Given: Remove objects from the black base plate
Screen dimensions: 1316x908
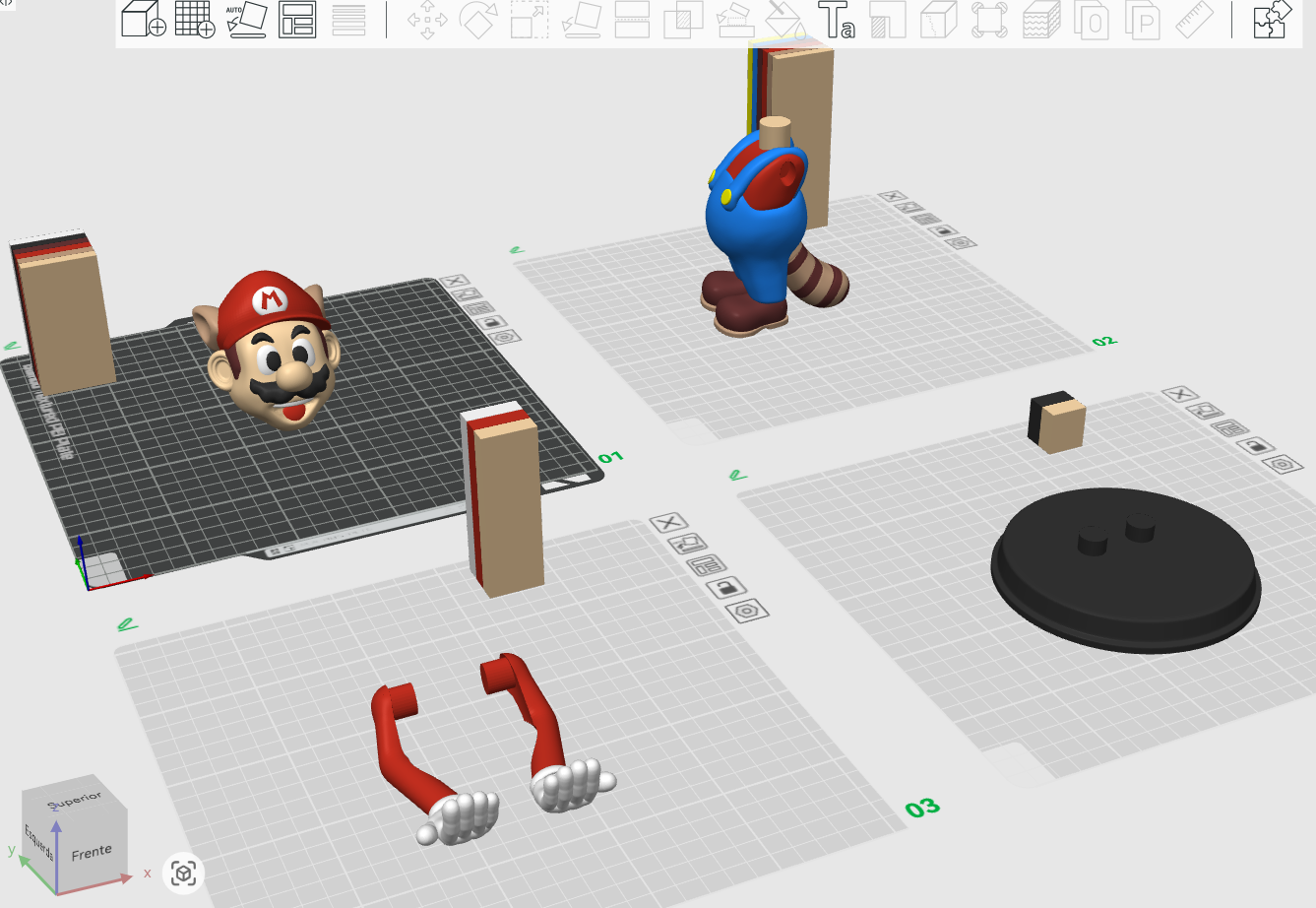Looking at the screenshot, I should click(1179, 394).
